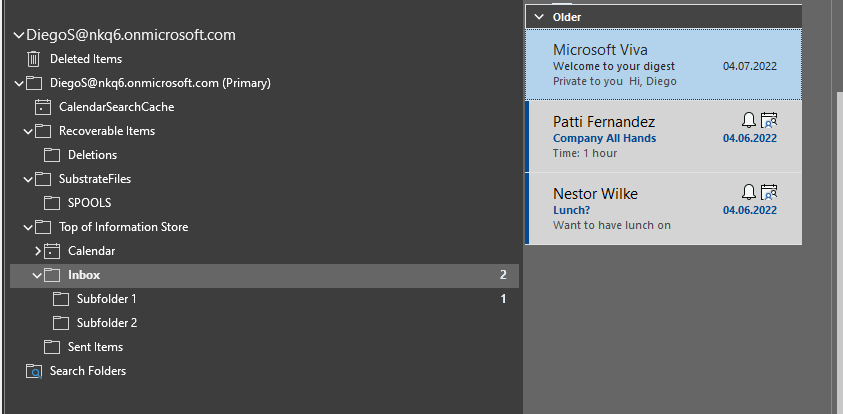
Task: Select the Deleted Items folder label
Action: click(x=86, y=59)
